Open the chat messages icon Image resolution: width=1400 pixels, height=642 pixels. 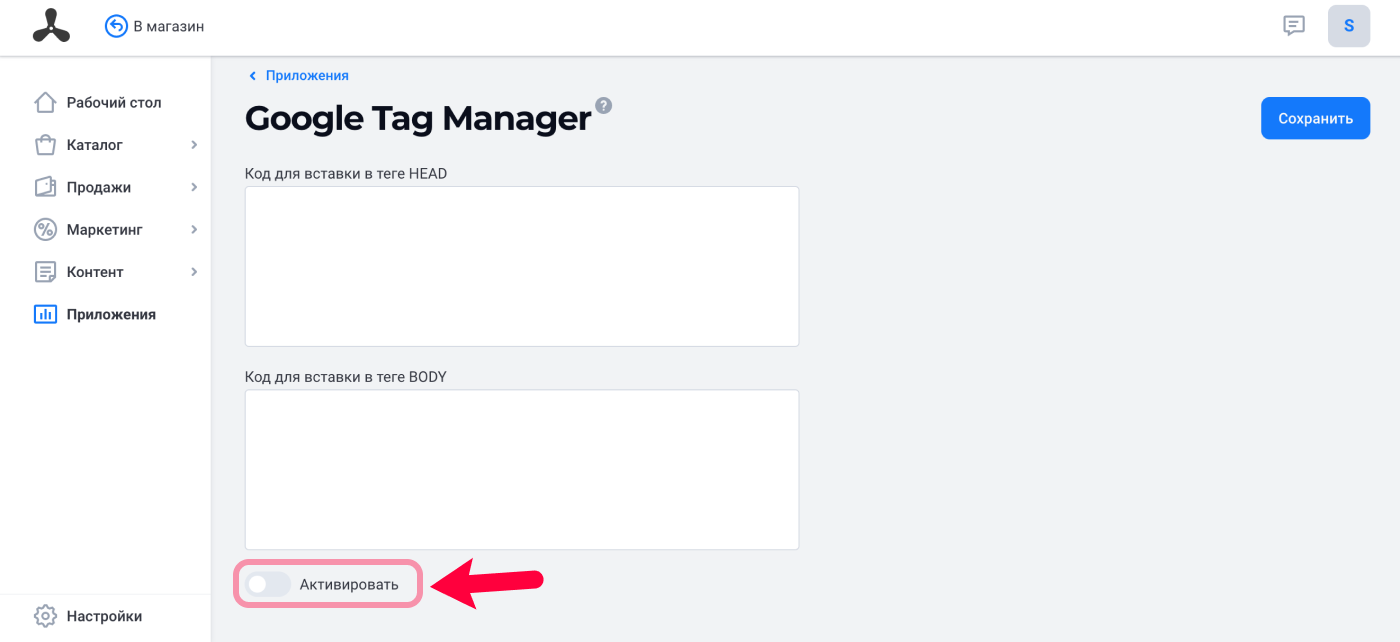(x=1294, y=26)
